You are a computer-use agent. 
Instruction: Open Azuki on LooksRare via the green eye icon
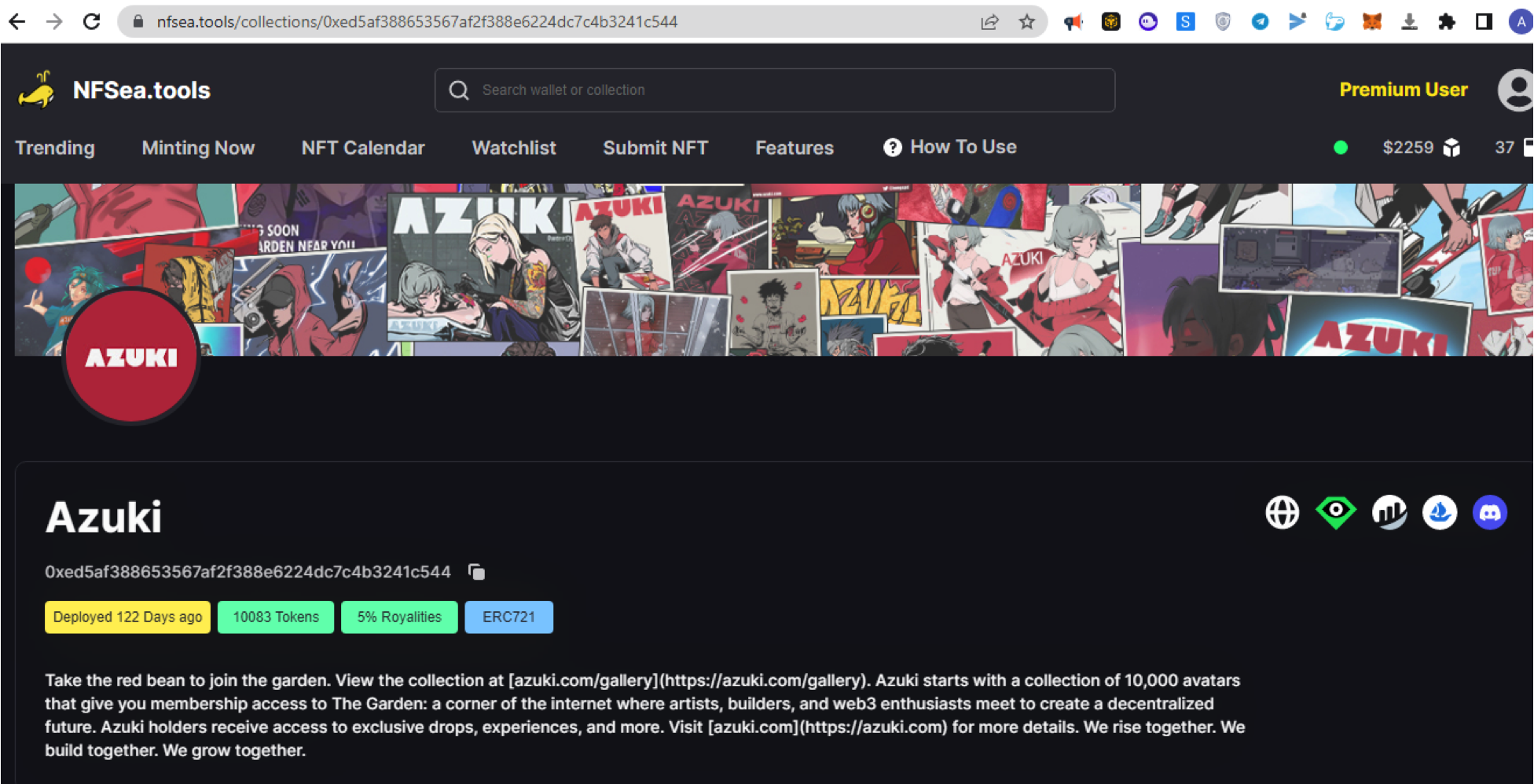1336,513
